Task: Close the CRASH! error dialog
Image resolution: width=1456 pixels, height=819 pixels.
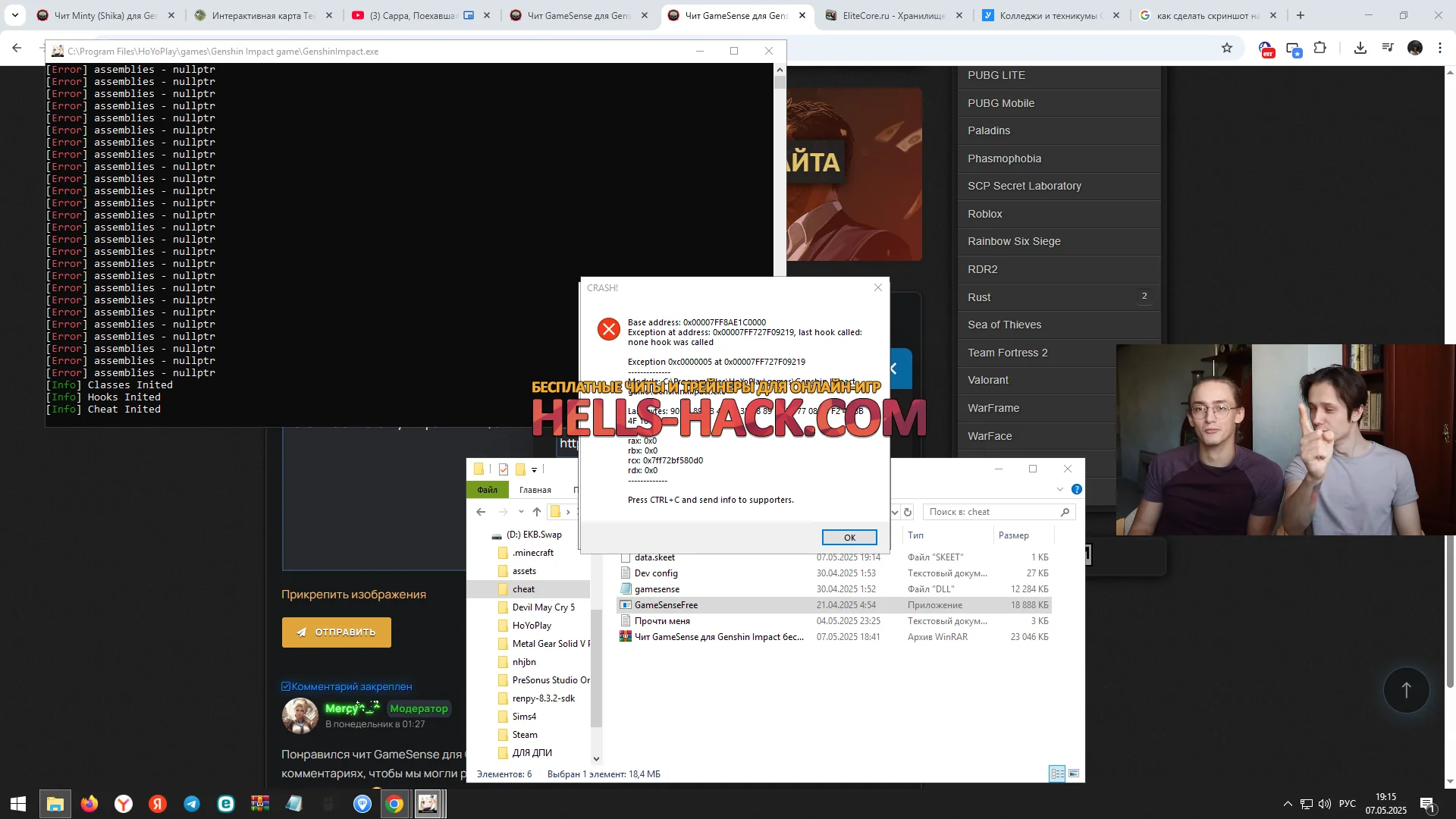Action: tap(878, 287)
